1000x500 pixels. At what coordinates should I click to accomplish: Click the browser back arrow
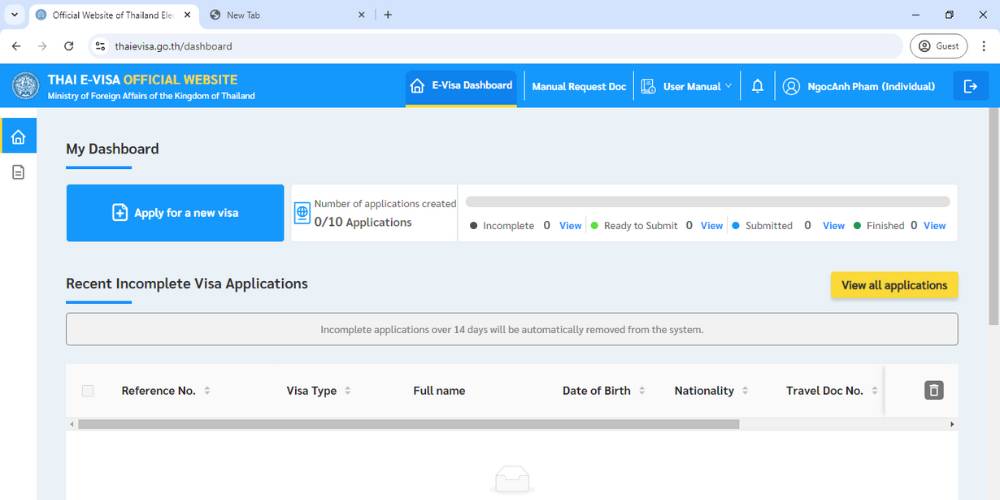pyautogui.click(x=16, y=46)
